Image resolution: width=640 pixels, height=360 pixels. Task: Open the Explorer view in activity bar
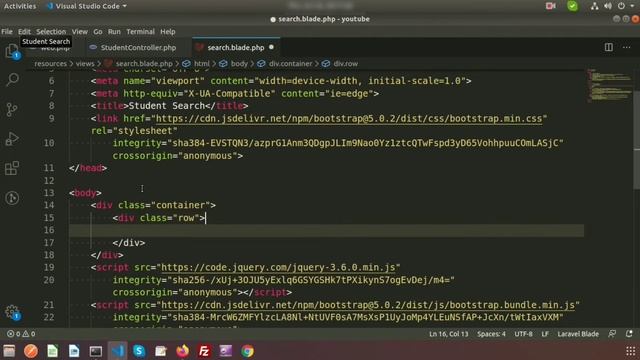12,51
